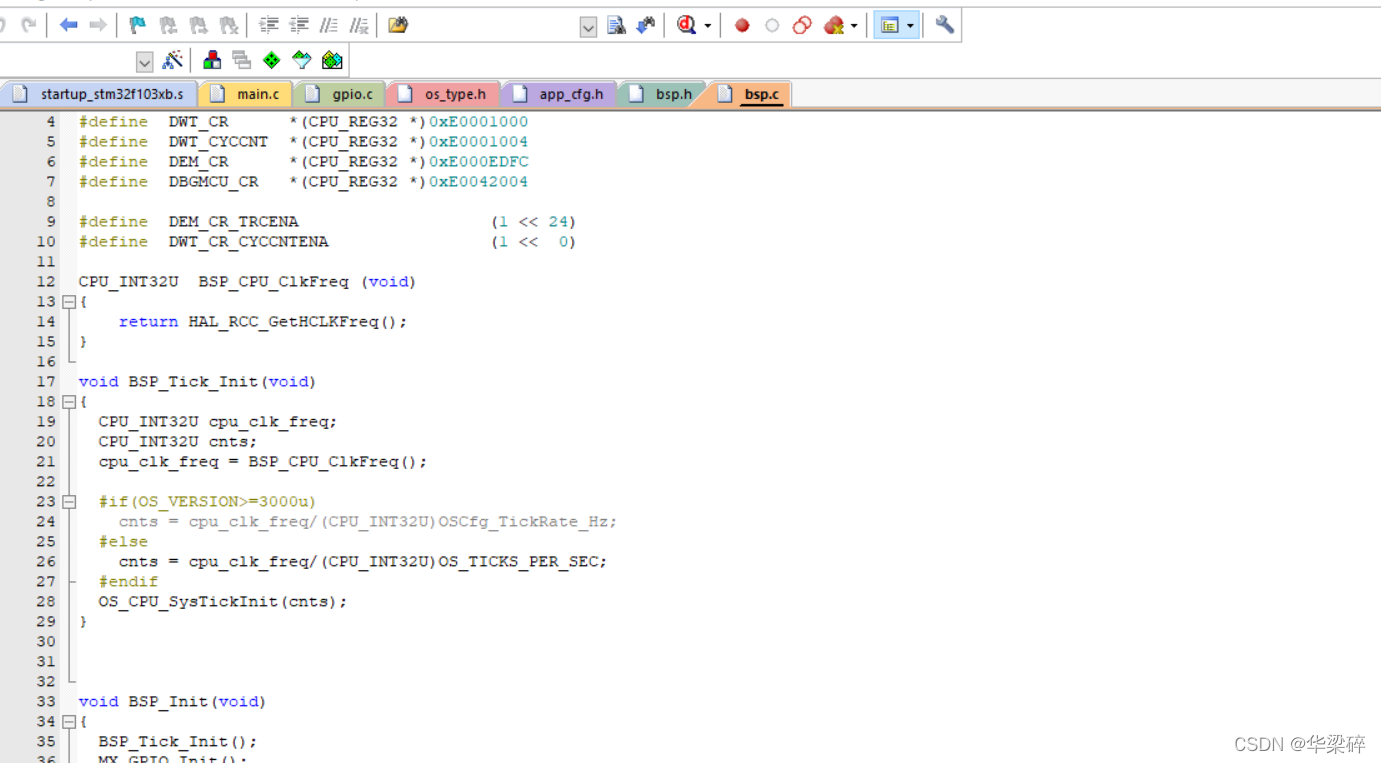This screenshot has height=763, width=1381.
Task: Unindent the selected lines
Action: pos(298,25)
